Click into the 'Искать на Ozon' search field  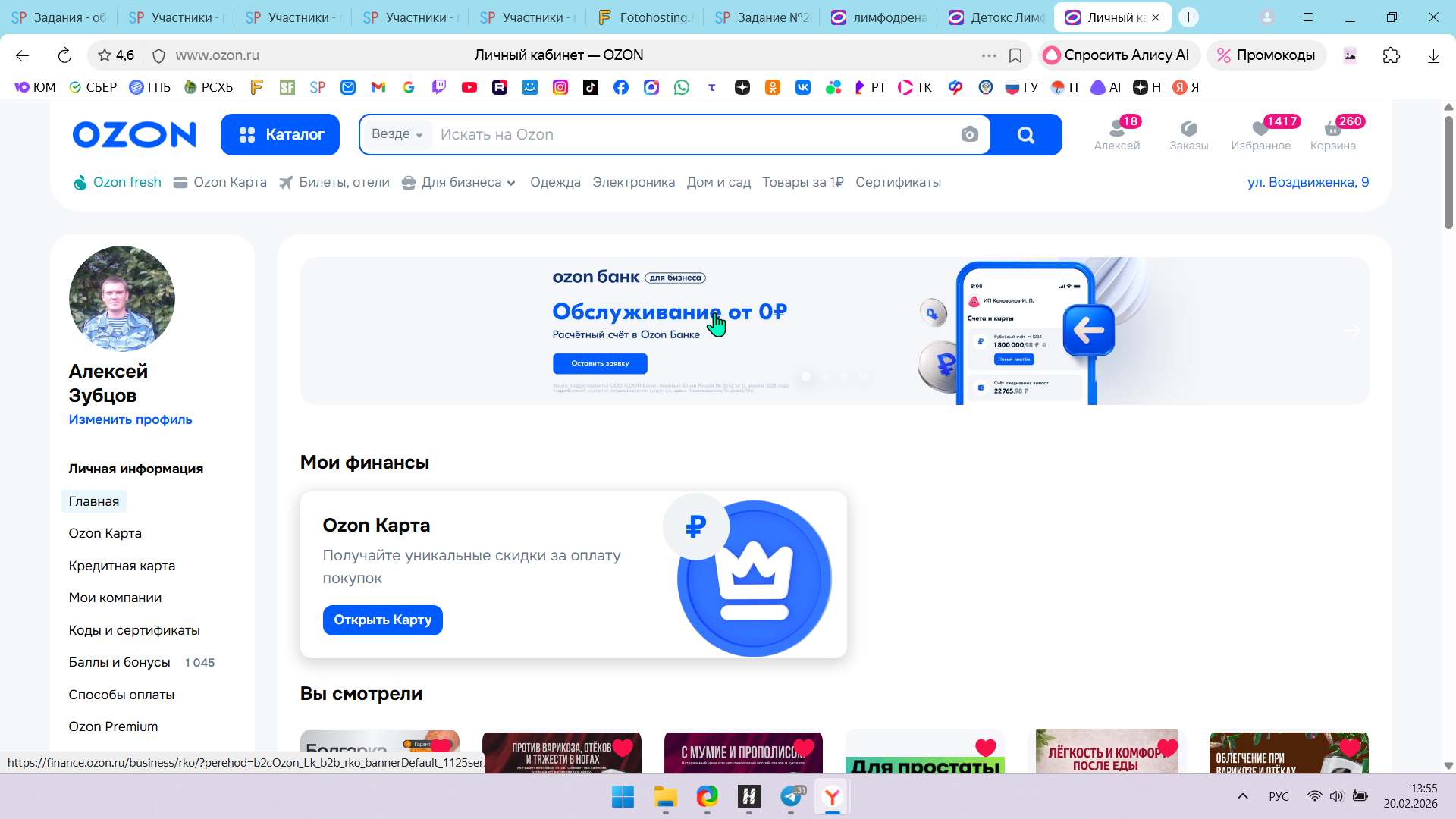(682, 135)
